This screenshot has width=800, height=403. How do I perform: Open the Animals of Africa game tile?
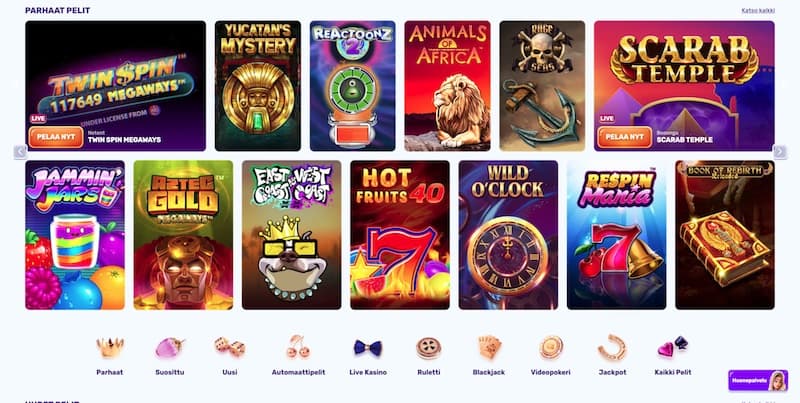pos(447,86)
